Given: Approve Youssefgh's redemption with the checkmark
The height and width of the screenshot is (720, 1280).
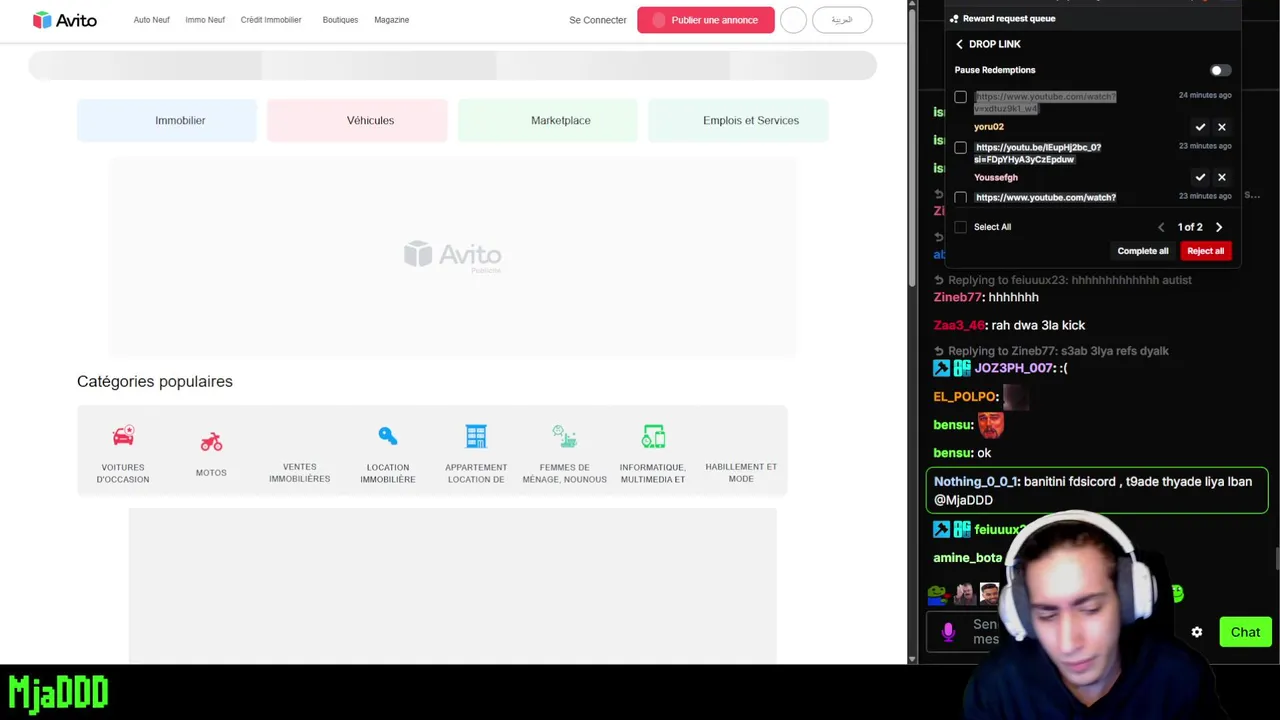Looking at the screenshot, I should (1200, 177).
